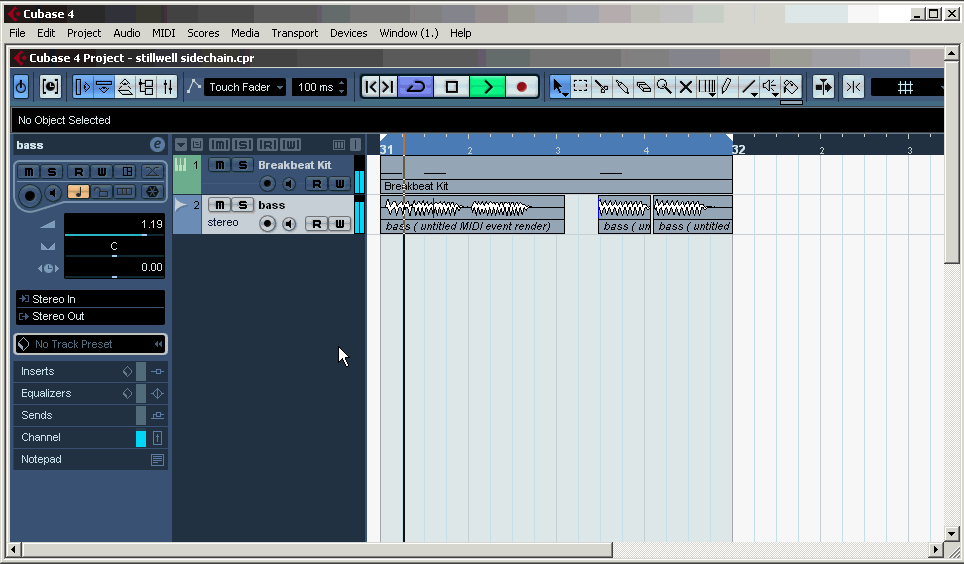Adjust the 100 ms return time stepper
964x564 pixels.
click(x=342, y=87)
